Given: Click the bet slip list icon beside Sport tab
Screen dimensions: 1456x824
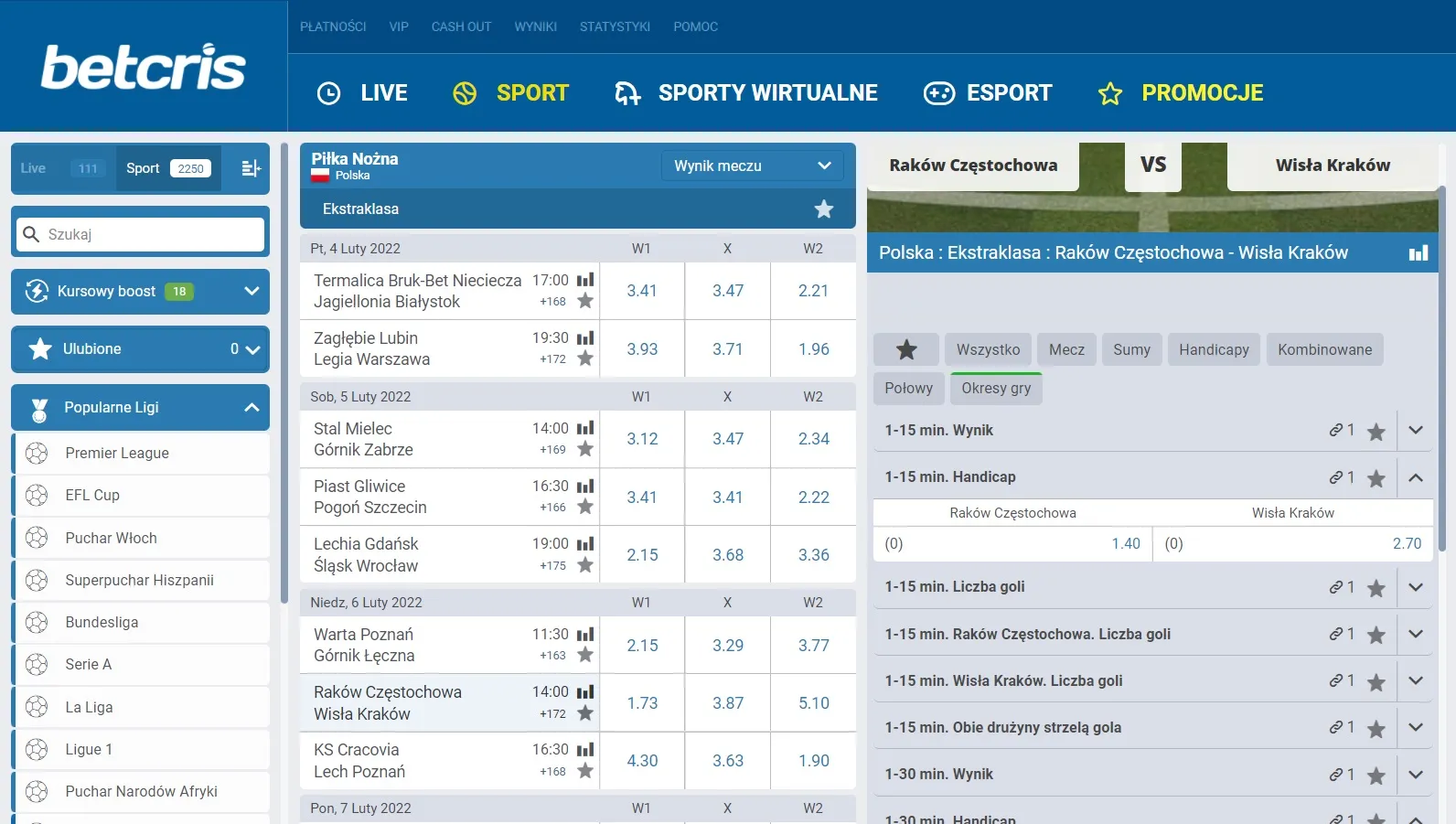Looking at the screenshot, I should [x=251, y=168].
